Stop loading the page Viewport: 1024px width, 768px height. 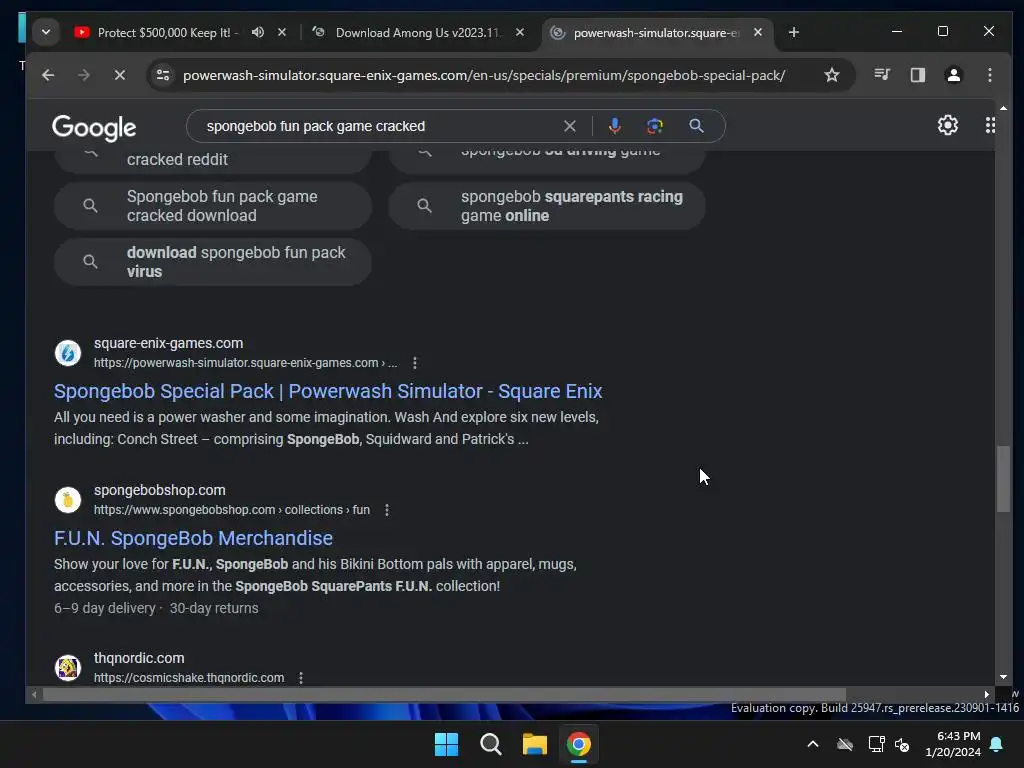point(120,75)
